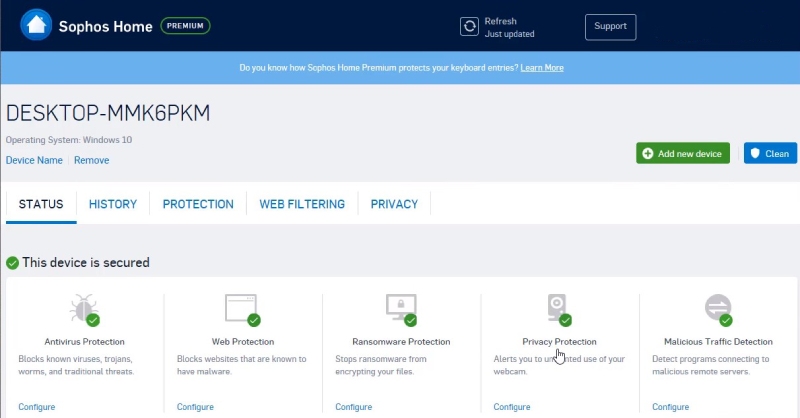The height and width of the screenshot is (418, 800).
Task: Click the Web Protection browser window icon
Action: 242,309
